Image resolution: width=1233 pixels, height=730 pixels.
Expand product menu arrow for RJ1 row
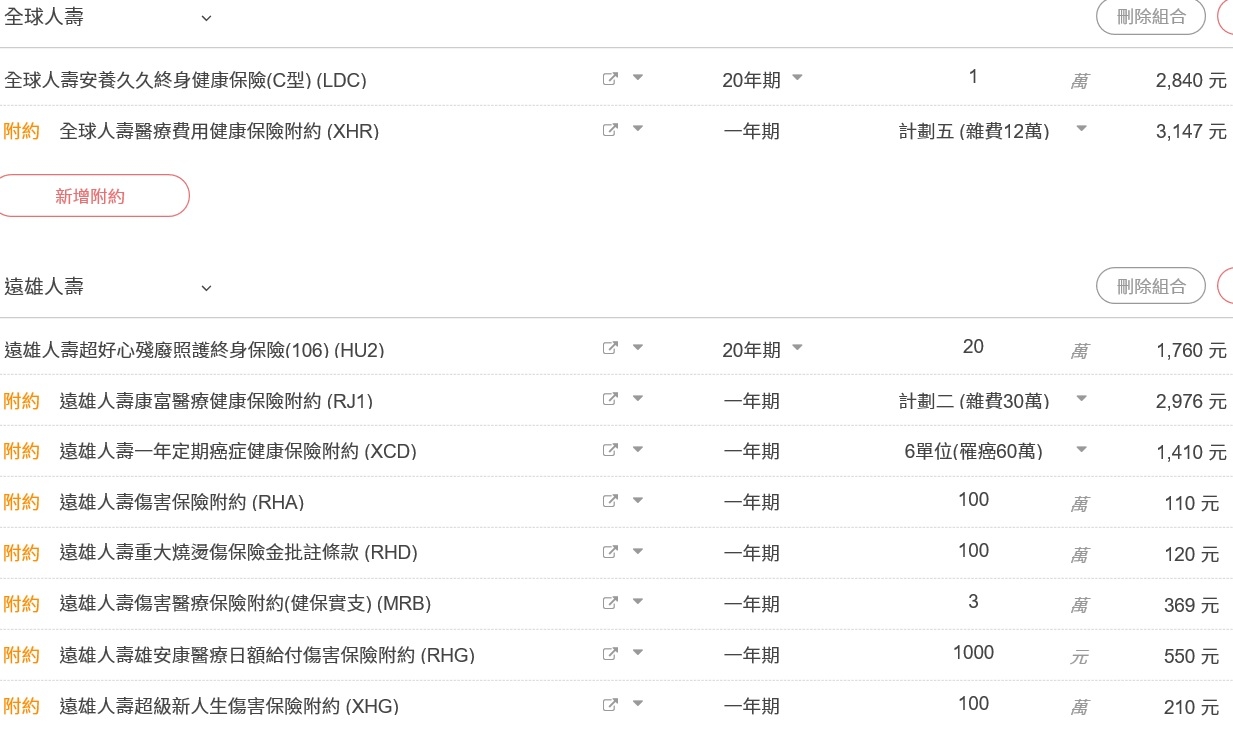638,399
